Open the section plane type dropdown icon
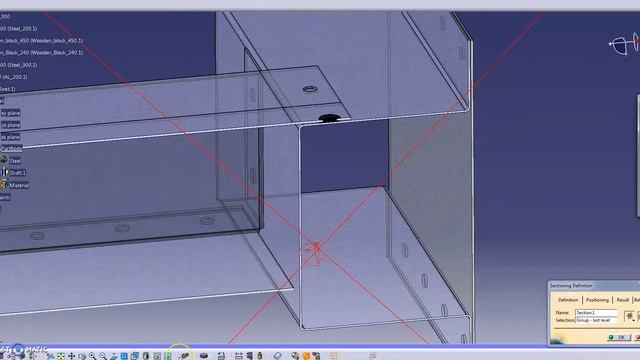 pos(629,316)
